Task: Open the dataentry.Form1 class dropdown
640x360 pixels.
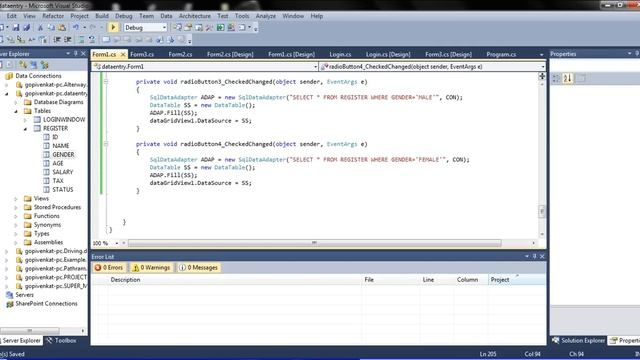Action: pos(315,67)
